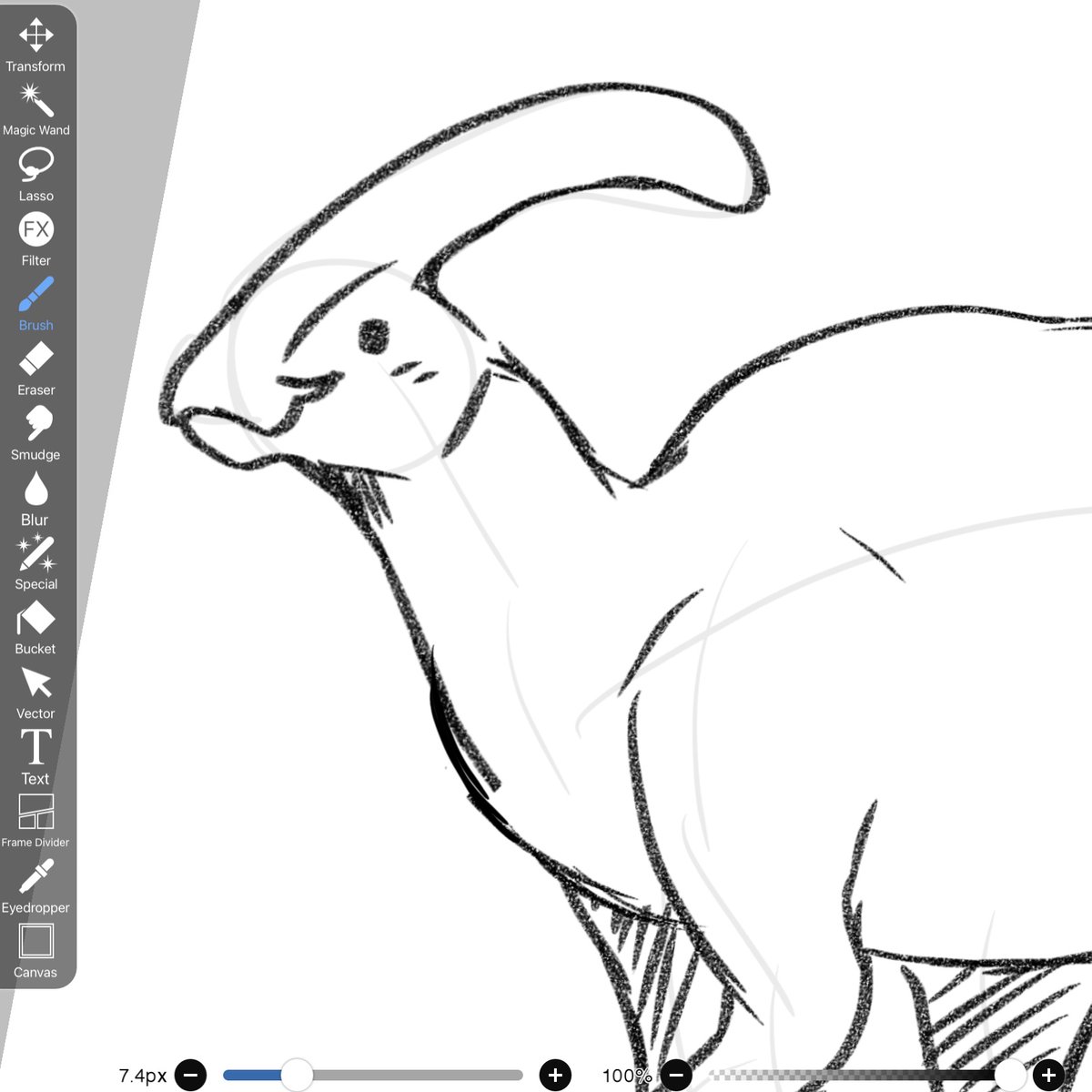The image size is (1092, 1092).
Task: Open the Canvas settings tool
Action: 35,951
